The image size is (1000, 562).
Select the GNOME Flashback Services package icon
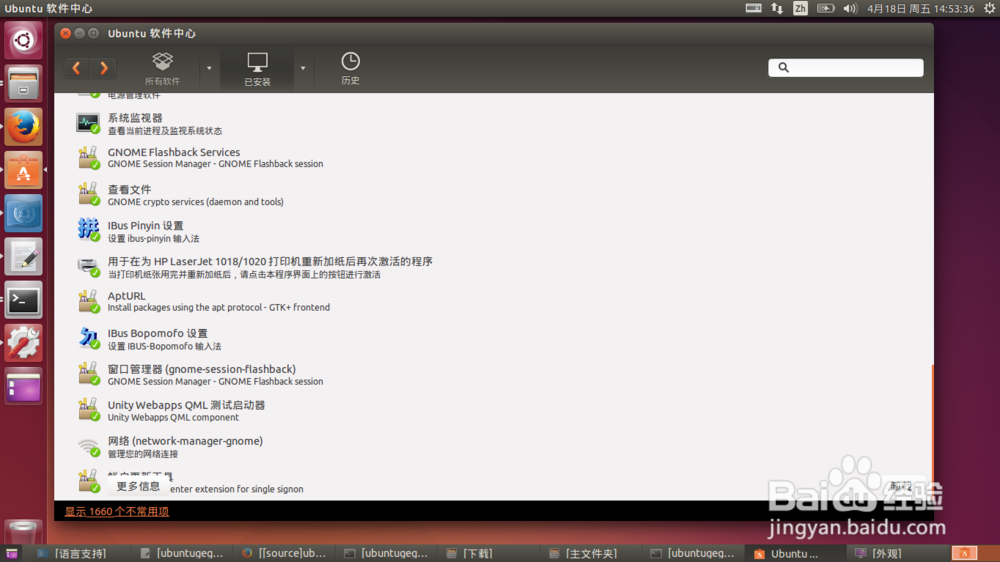point(88,158)
